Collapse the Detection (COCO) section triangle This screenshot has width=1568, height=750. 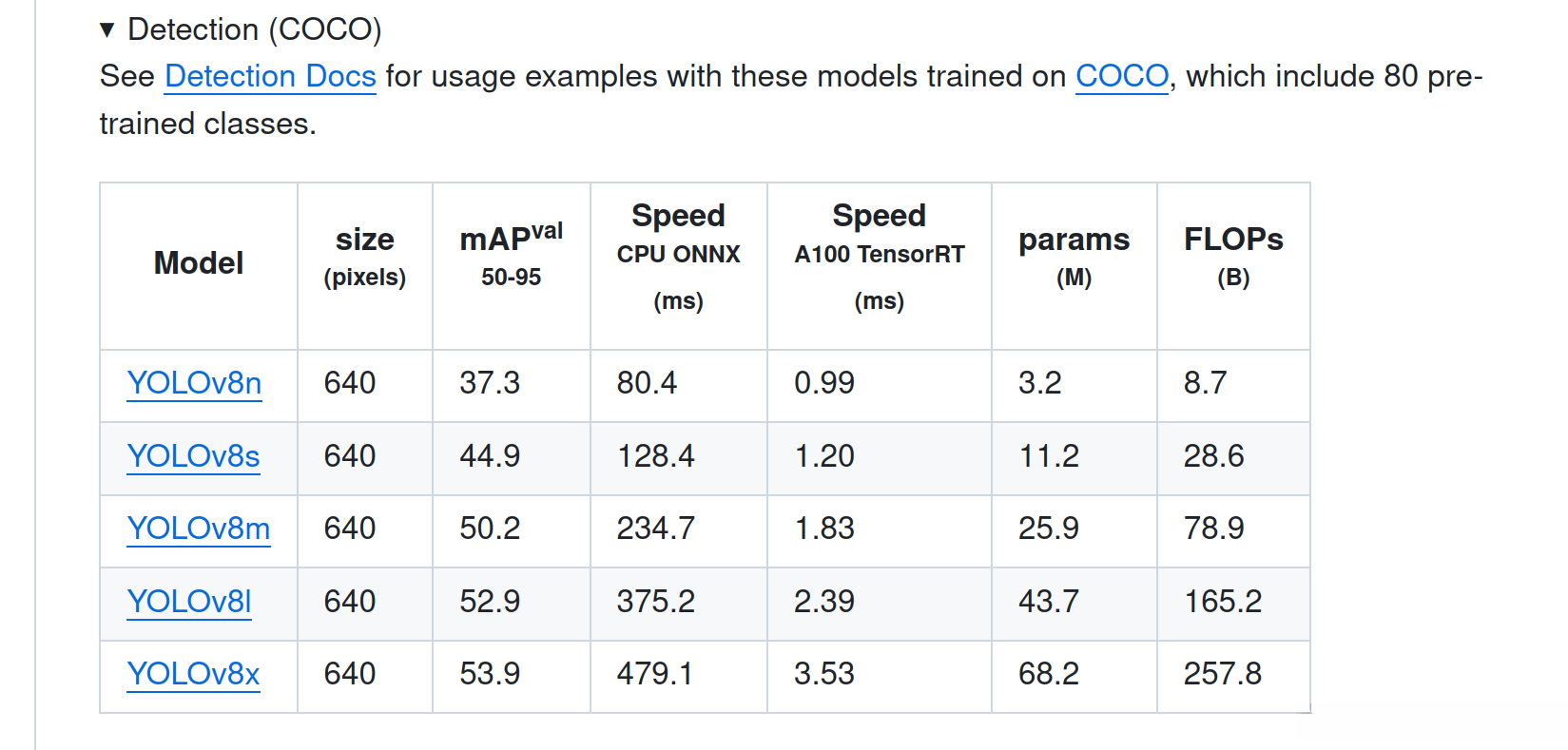[107, 30]
